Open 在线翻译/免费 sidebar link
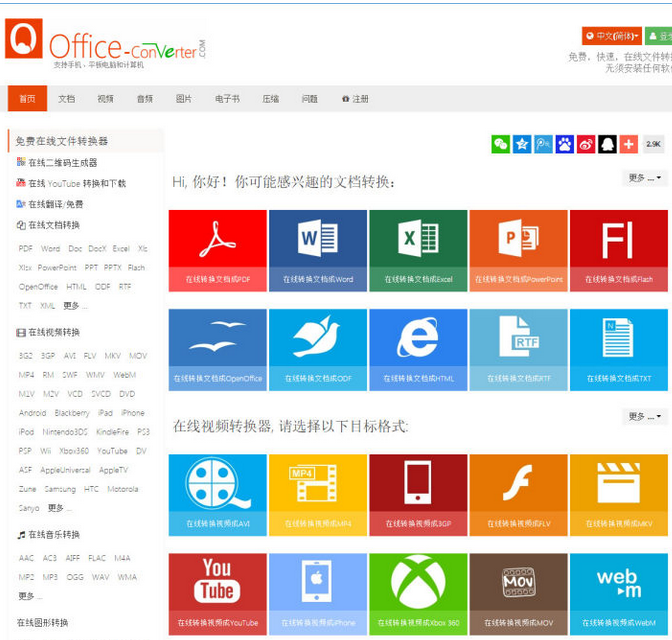 (50, 204)
